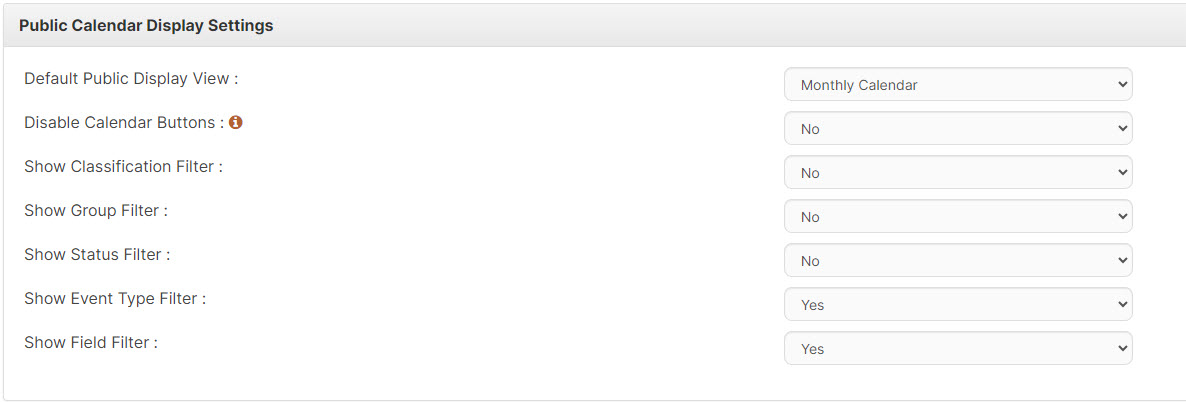The image size is (1186, 402).
Task: Click the Show Event Type Filter label
Action: click(115, 298)
